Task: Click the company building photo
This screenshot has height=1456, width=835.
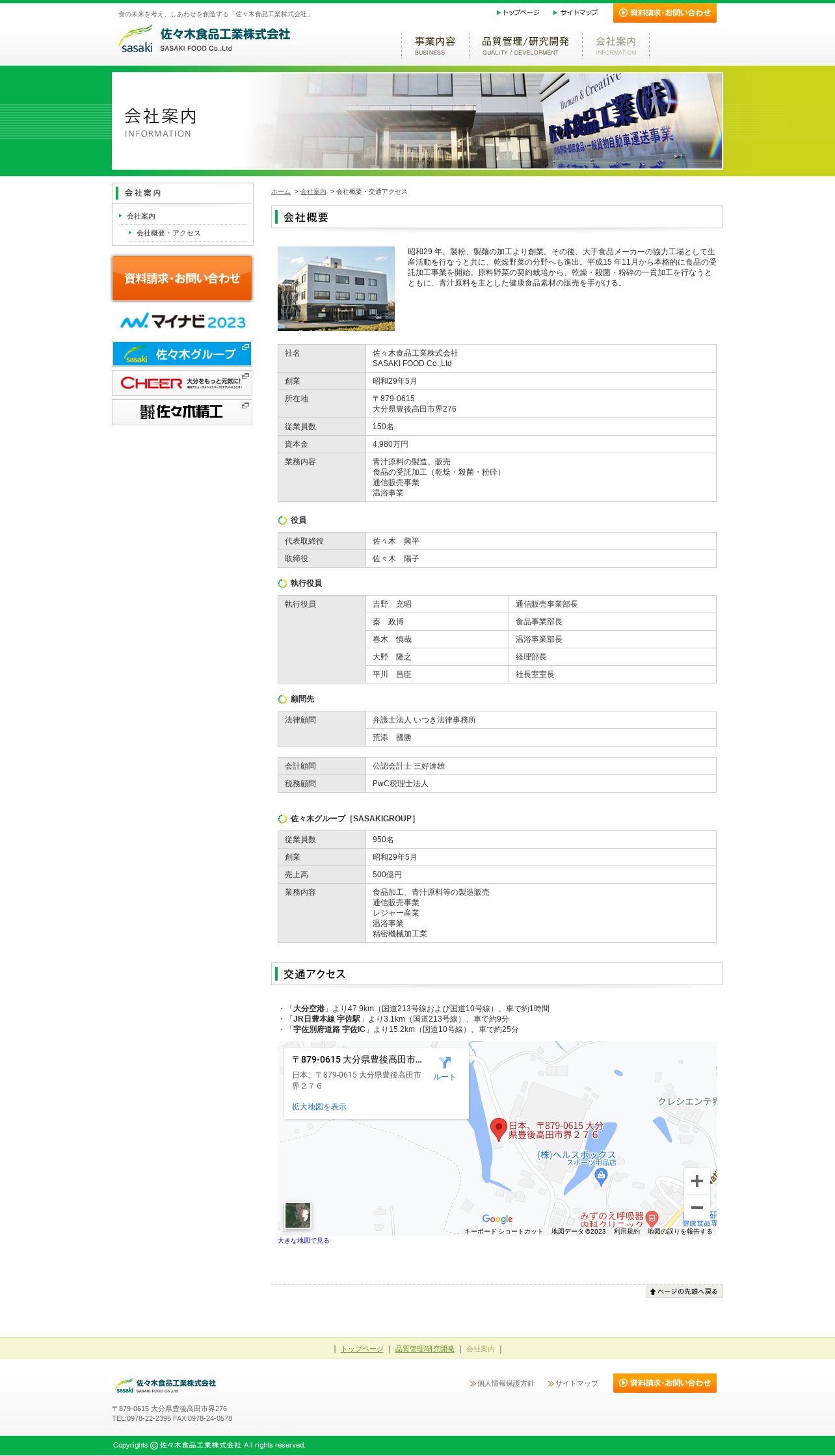Action: coord(336,289)
